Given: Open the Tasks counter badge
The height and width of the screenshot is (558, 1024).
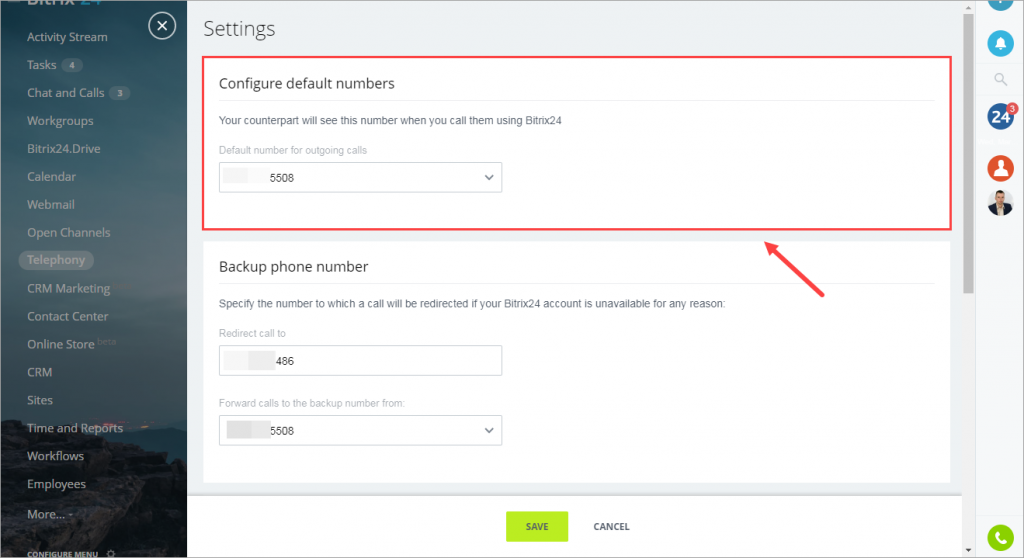Looking at the screenshot, I should (72, 65).
